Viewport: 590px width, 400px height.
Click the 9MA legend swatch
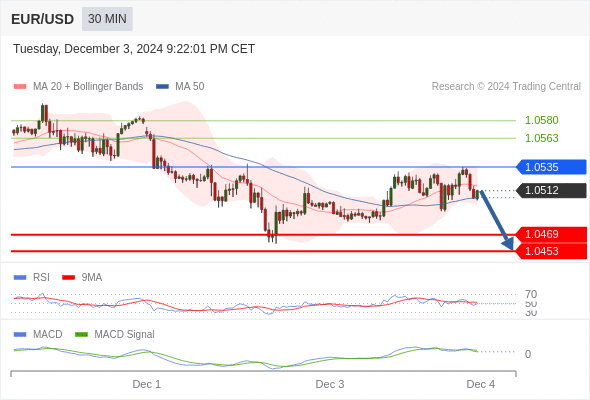68,278
